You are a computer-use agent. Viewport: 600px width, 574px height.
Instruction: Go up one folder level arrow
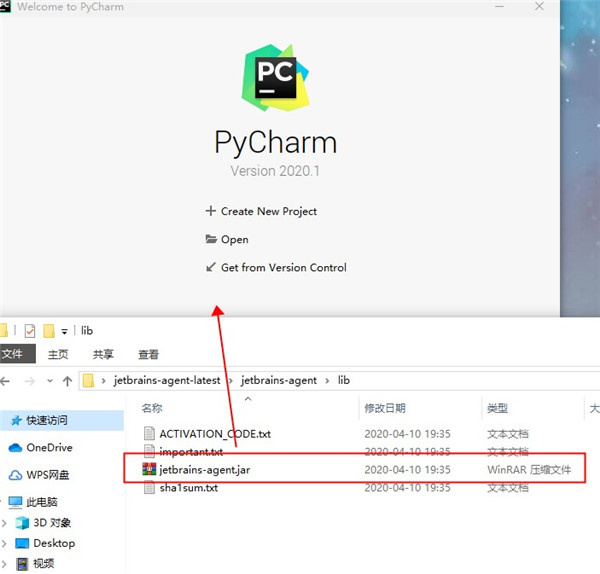[67, 381]
